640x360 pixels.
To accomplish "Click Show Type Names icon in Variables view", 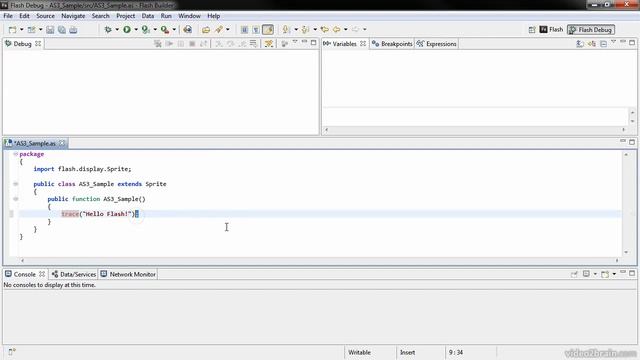I will [580, 44].
